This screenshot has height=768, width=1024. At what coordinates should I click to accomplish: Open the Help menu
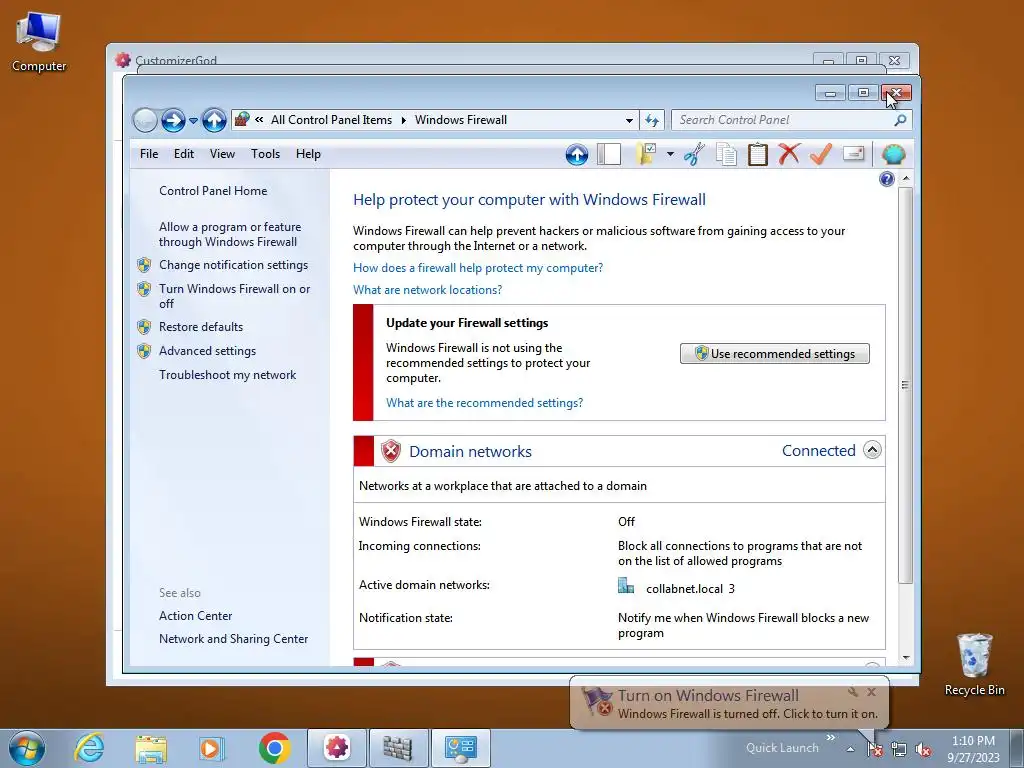tap(308, 154)
